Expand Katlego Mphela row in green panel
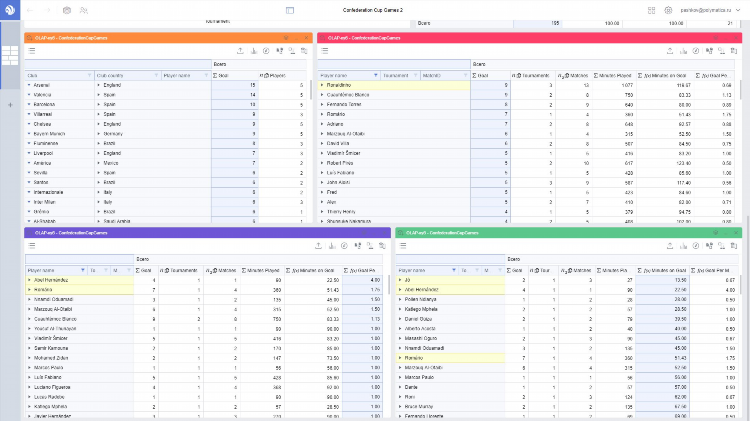750x421 pixels. tap(400, 309)
